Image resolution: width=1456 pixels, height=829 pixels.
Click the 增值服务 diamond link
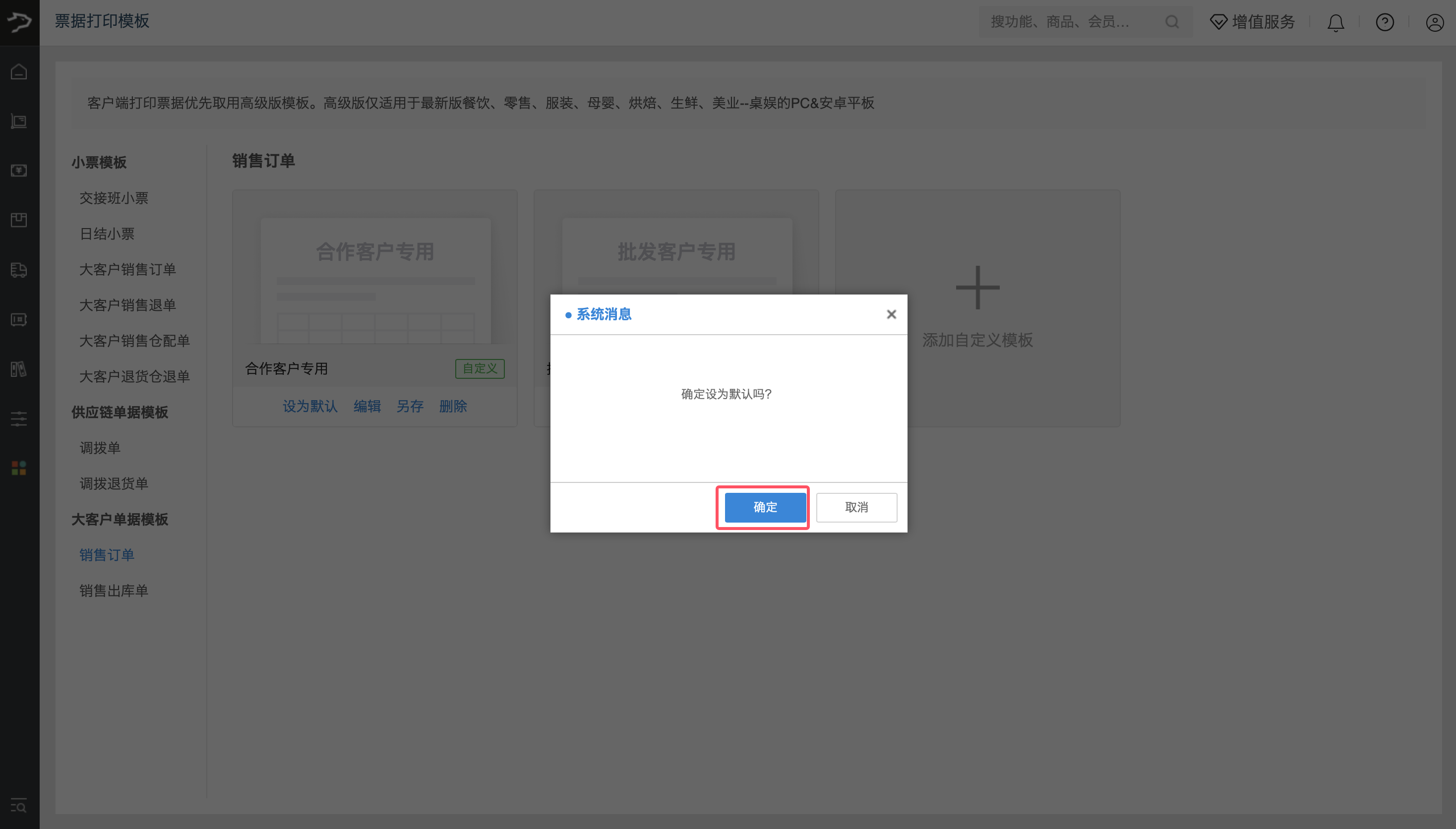(1252, 22)
